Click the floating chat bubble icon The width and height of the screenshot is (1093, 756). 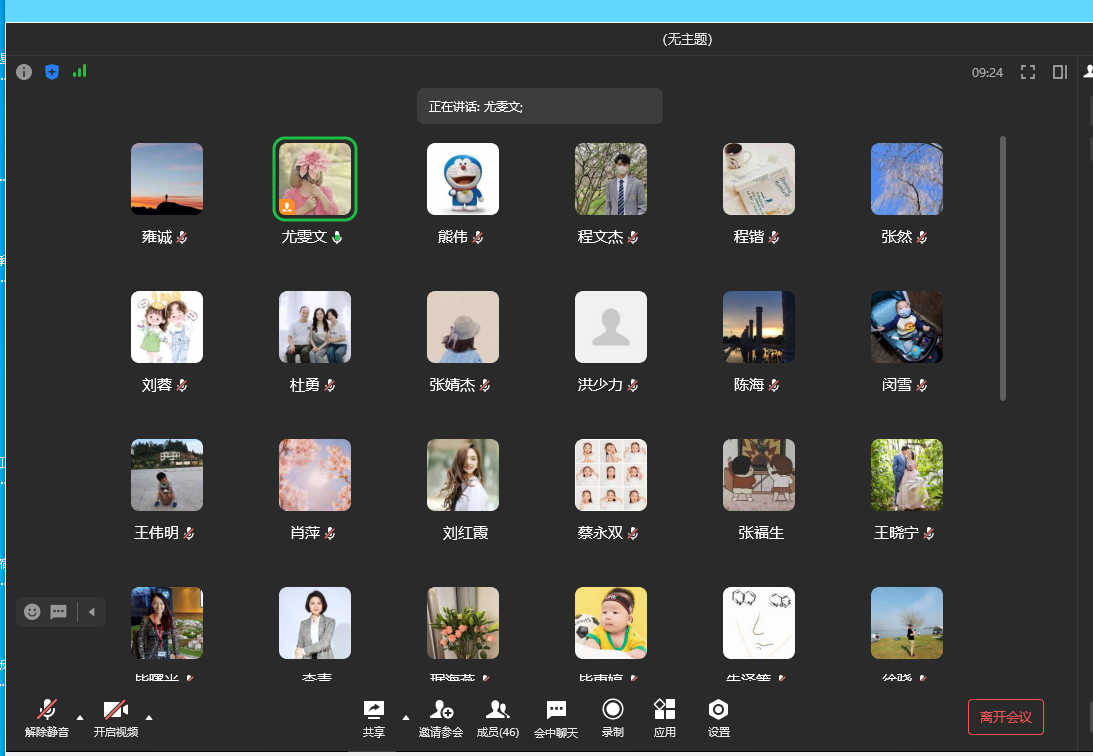click(x=59, y=612)
